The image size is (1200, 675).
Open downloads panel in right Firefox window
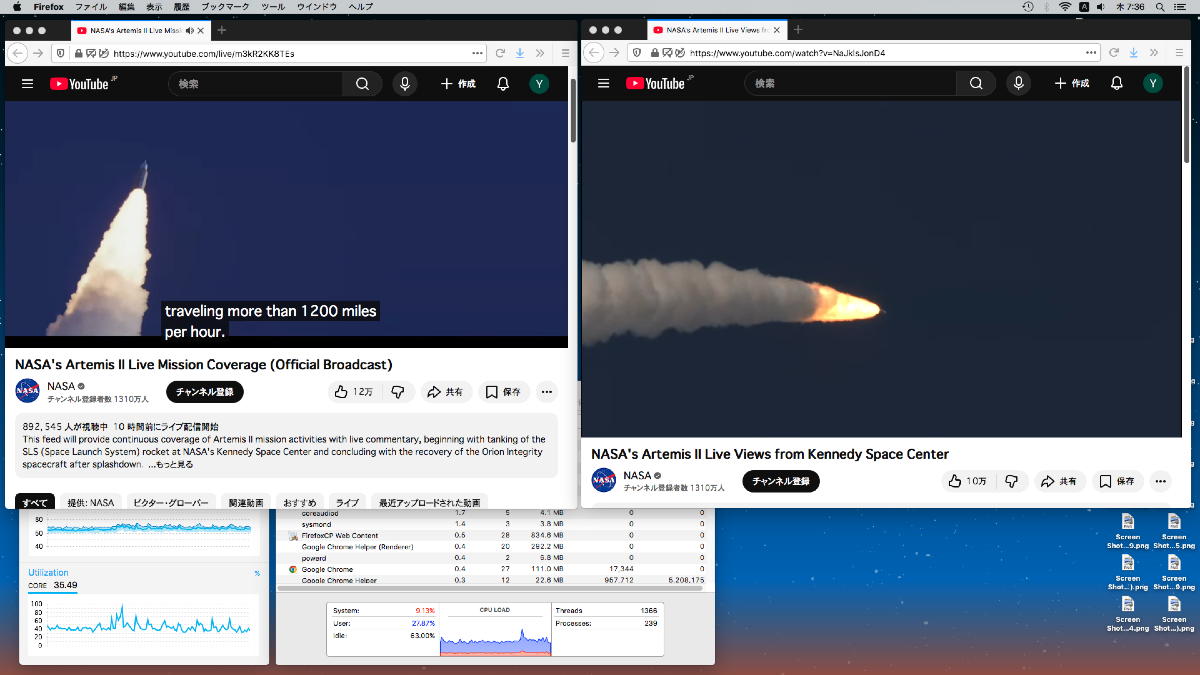(1134, 53)
